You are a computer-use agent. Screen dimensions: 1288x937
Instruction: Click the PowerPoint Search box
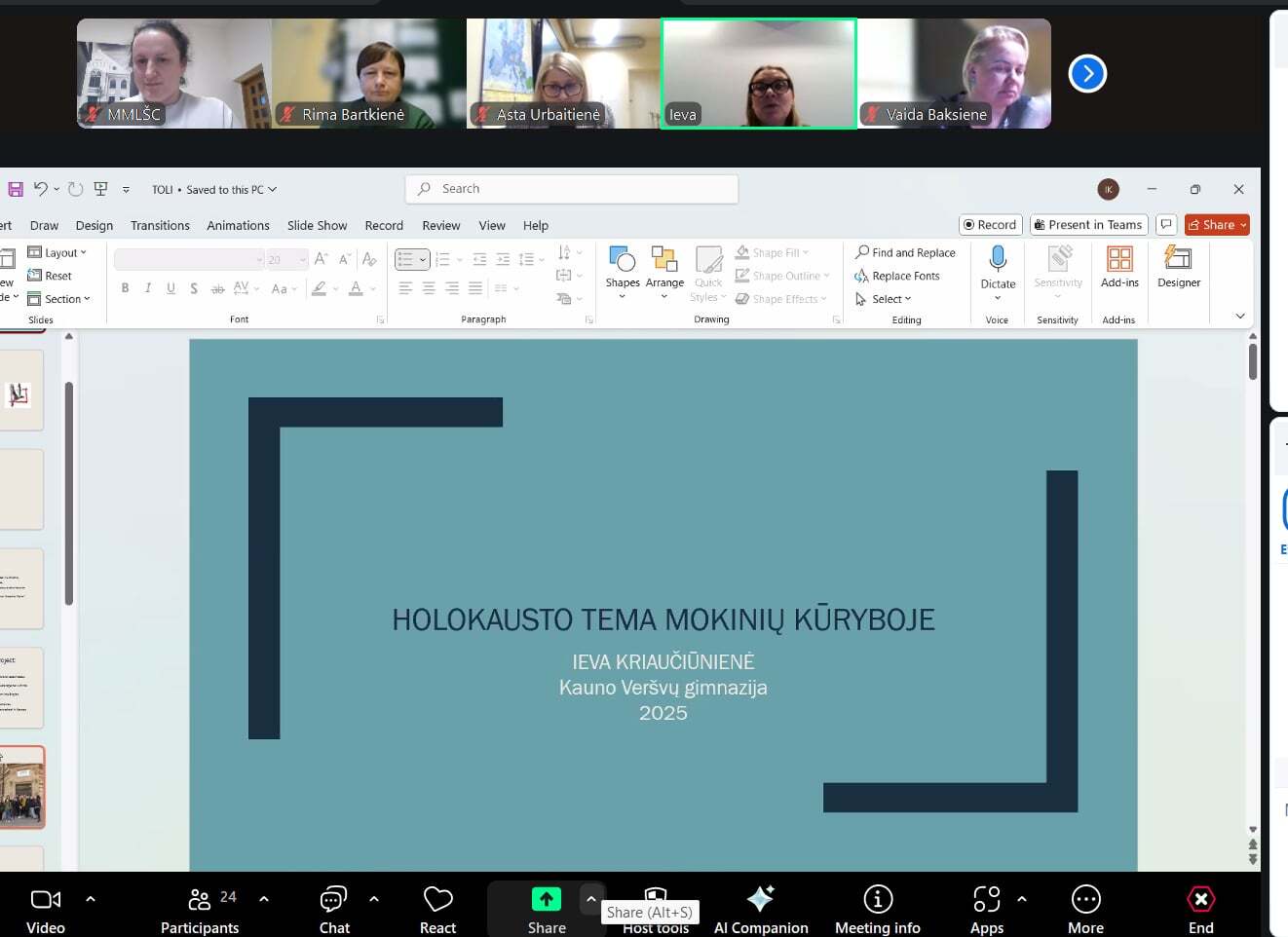pos(572,189)
